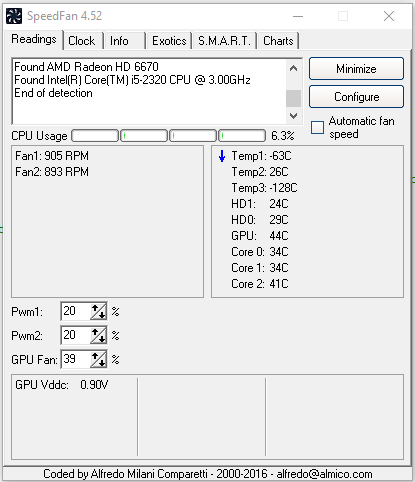This screenshot has height=482, width=415.
Task: Click the fourth CPU Usage bar
Action: (242, 136)
